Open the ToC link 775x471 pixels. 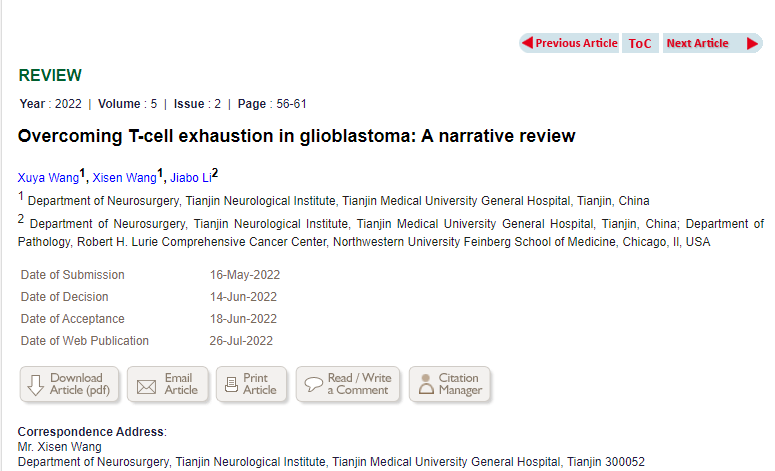point(640,43)
